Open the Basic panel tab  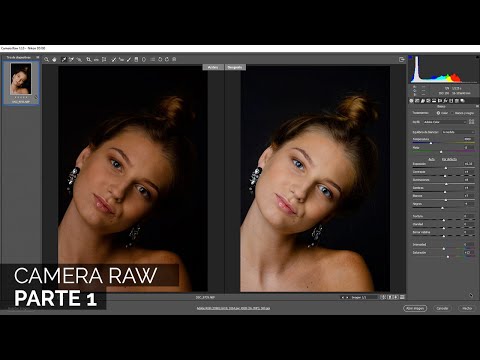(411, 101)
